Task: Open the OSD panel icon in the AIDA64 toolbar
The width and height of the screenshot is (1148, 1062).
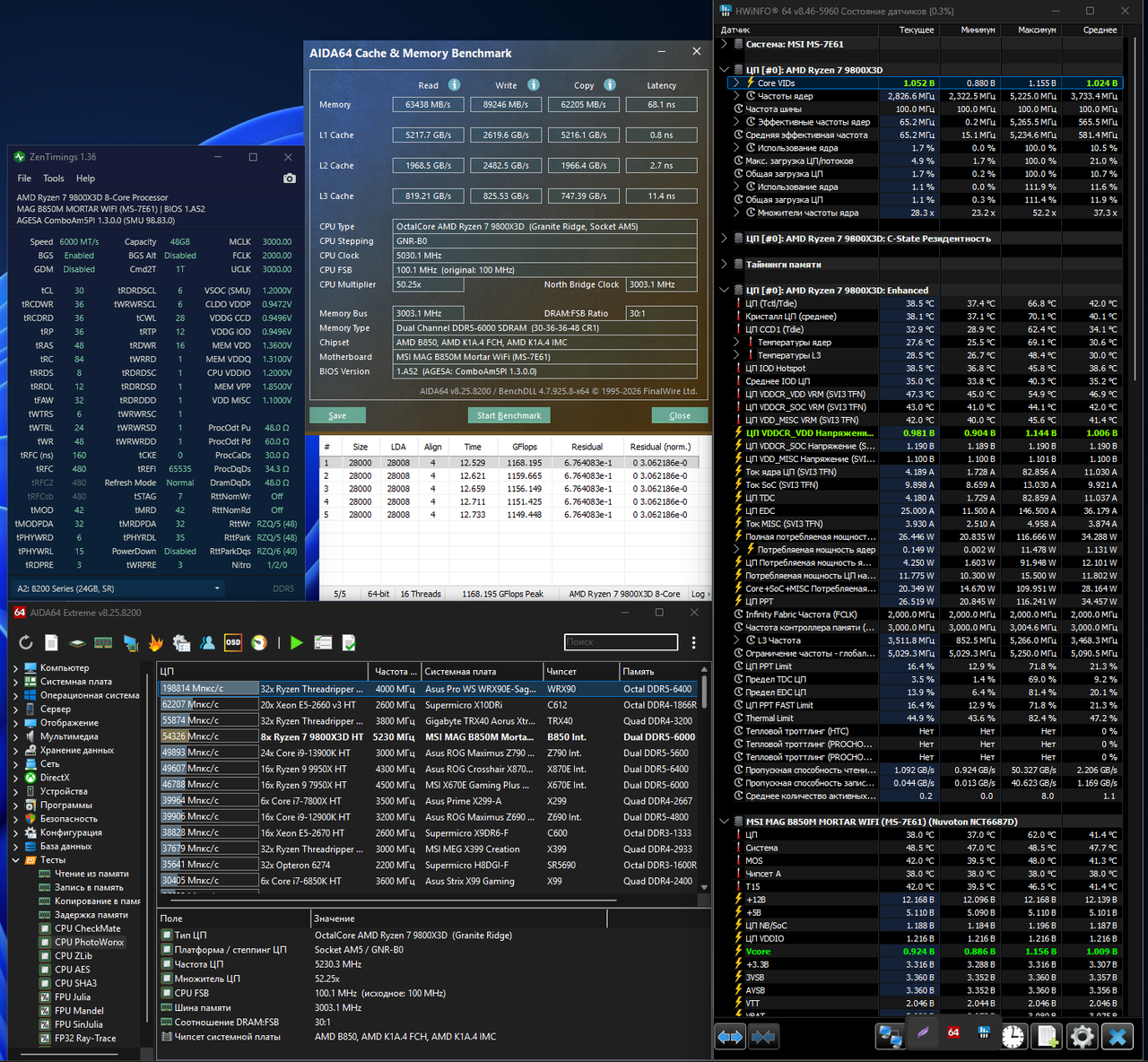Action: click(233, 642)
